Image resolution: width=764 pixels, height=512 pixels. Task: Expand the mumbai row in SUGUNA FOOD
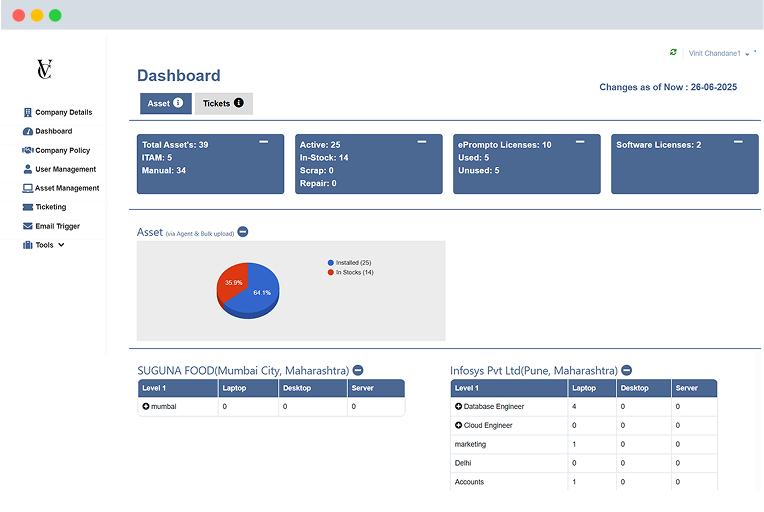click(146, 407)
